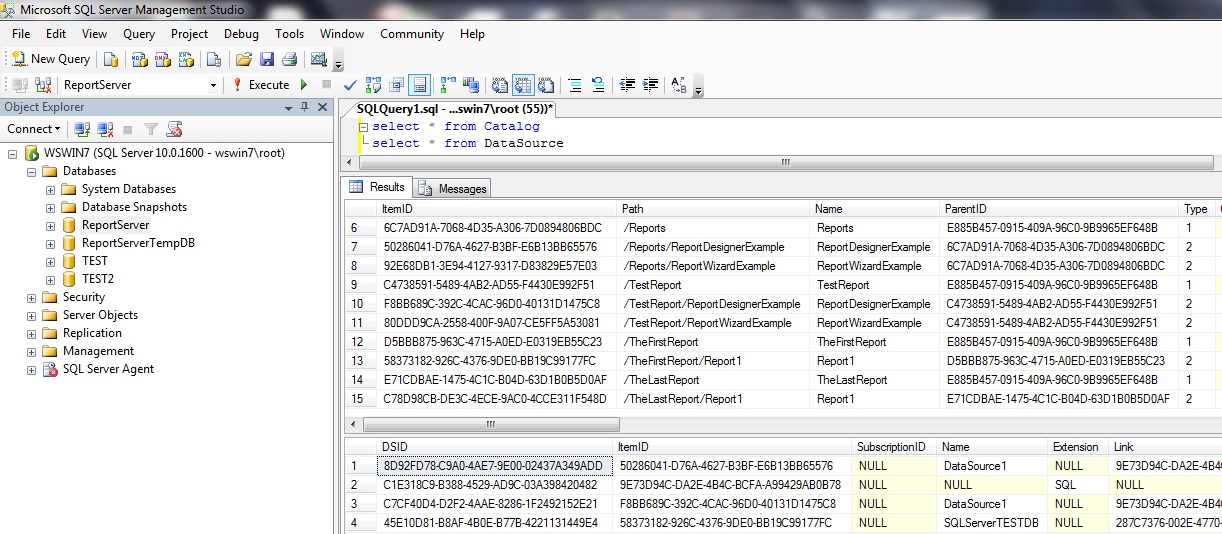
Task: Switch output to Results to File
Action: (546, 85)
